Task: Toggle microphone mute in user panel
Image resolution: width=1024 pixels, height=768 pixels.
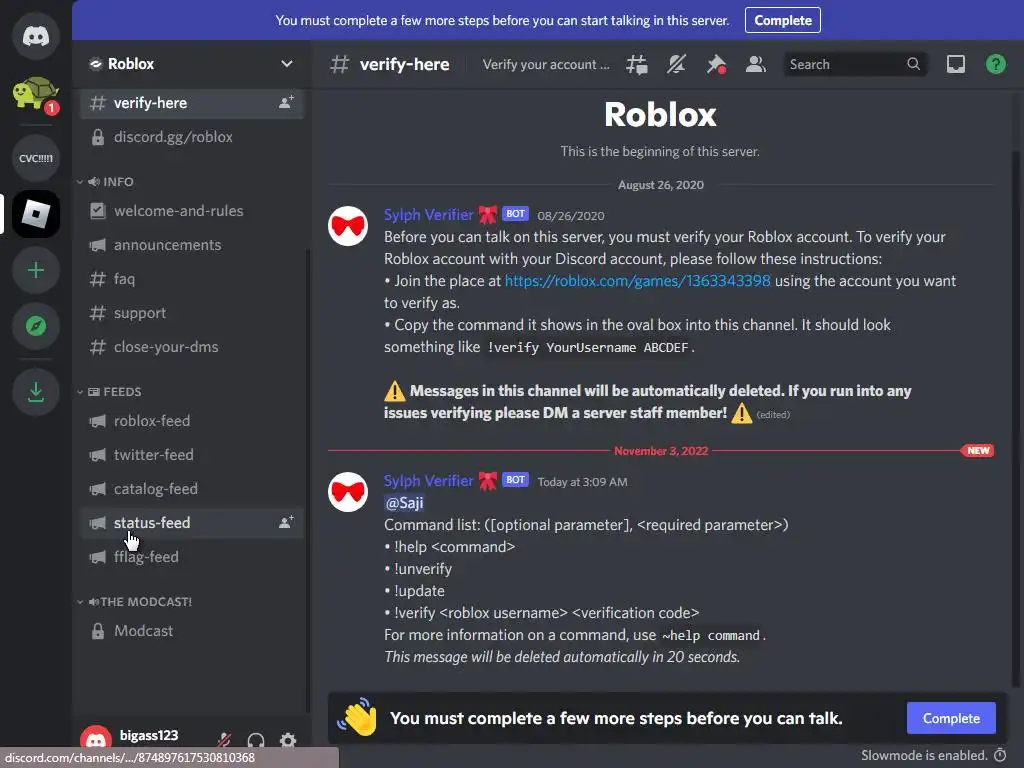Action: tap(224, 740)
